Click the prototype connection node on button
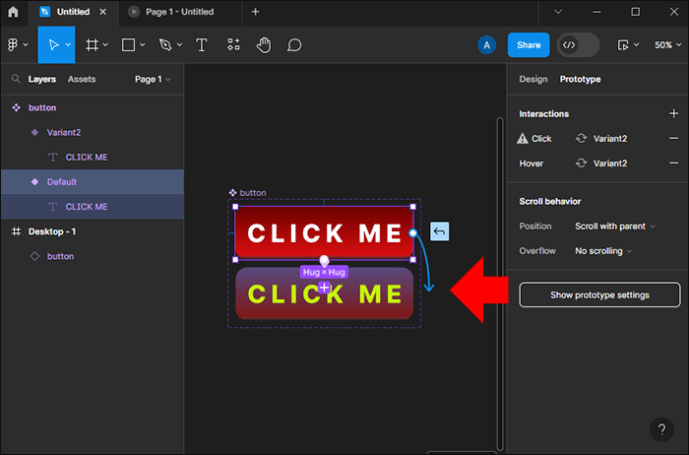The height and width of the screenshot is (455, 689). click(413, 233)
